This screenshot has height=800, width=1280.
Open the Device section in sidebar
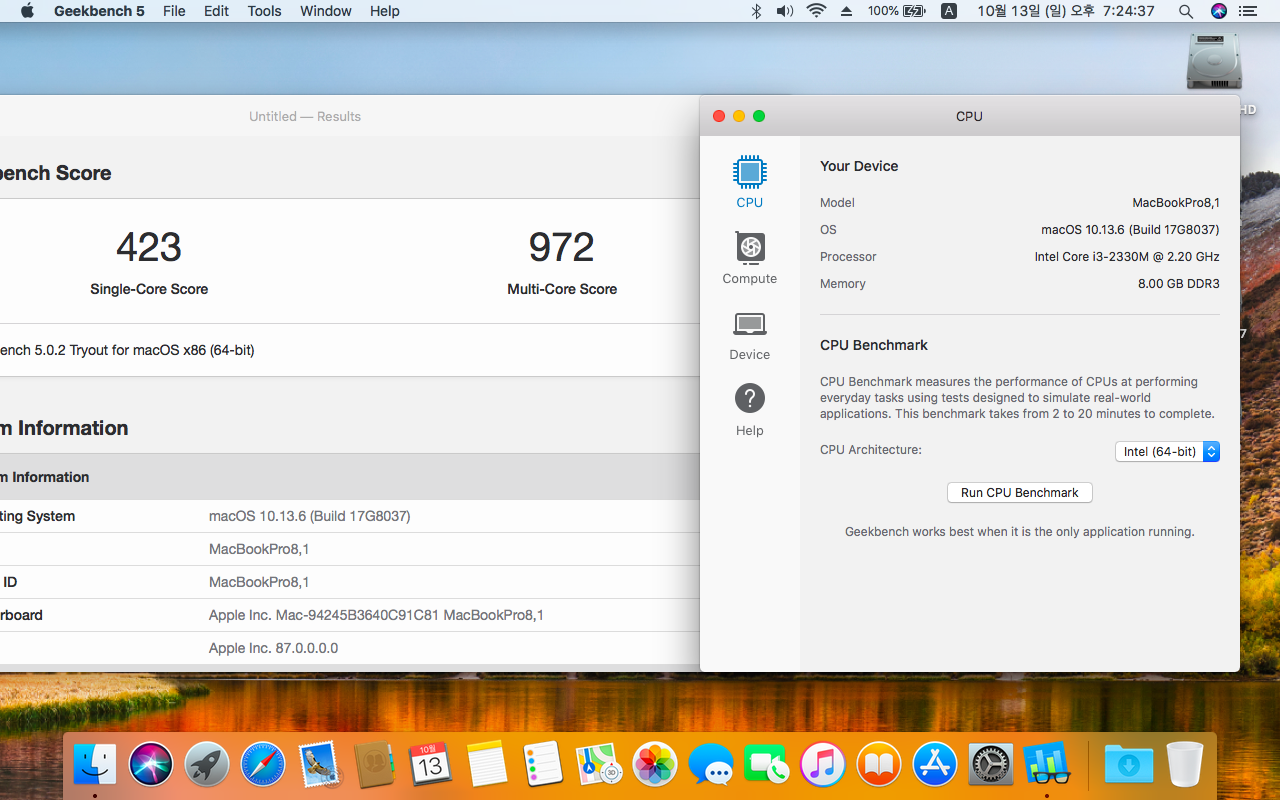pos(750,335)
